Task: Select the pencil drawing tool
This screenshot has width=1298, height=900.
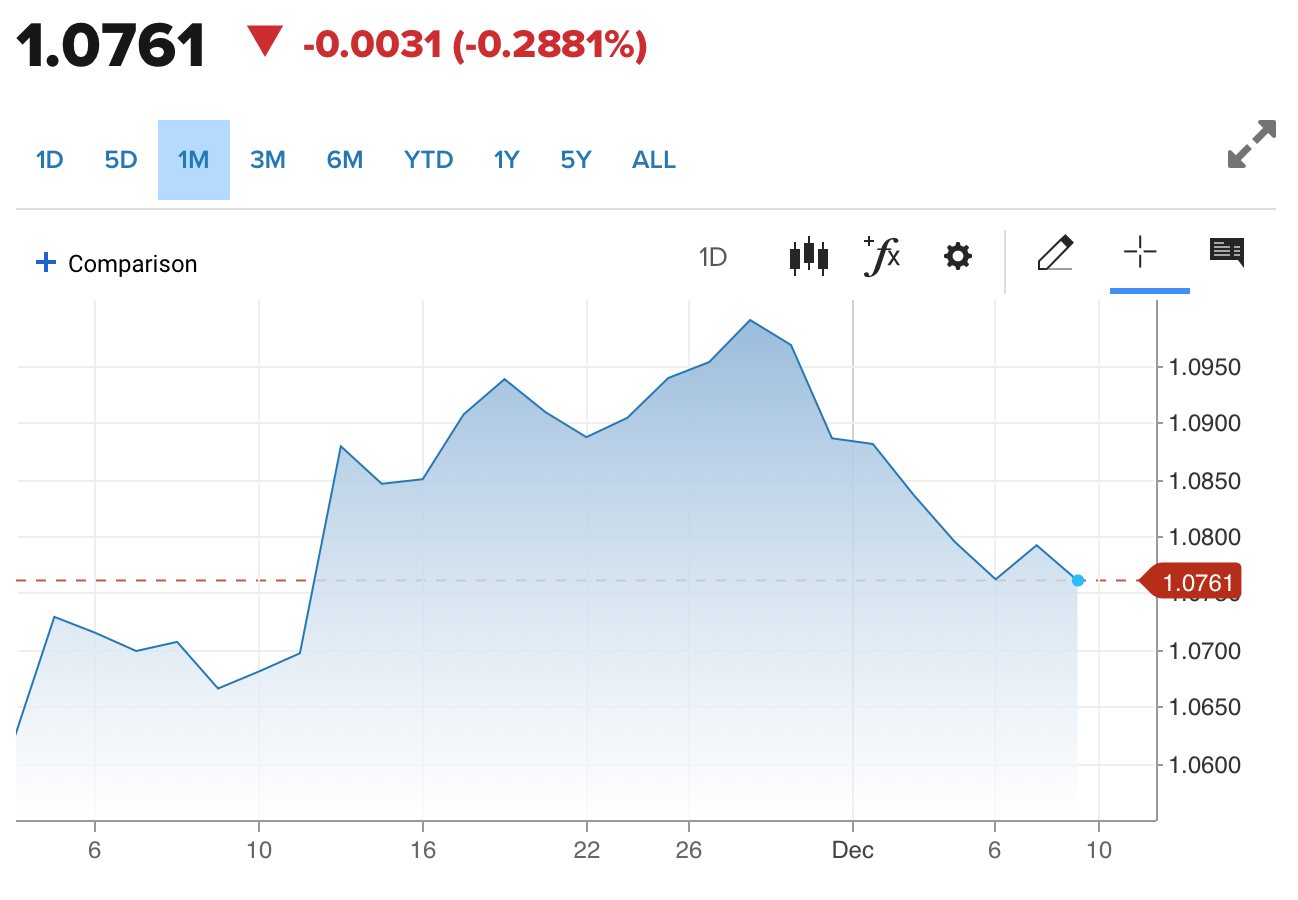Action: [x=1055, y=253]
